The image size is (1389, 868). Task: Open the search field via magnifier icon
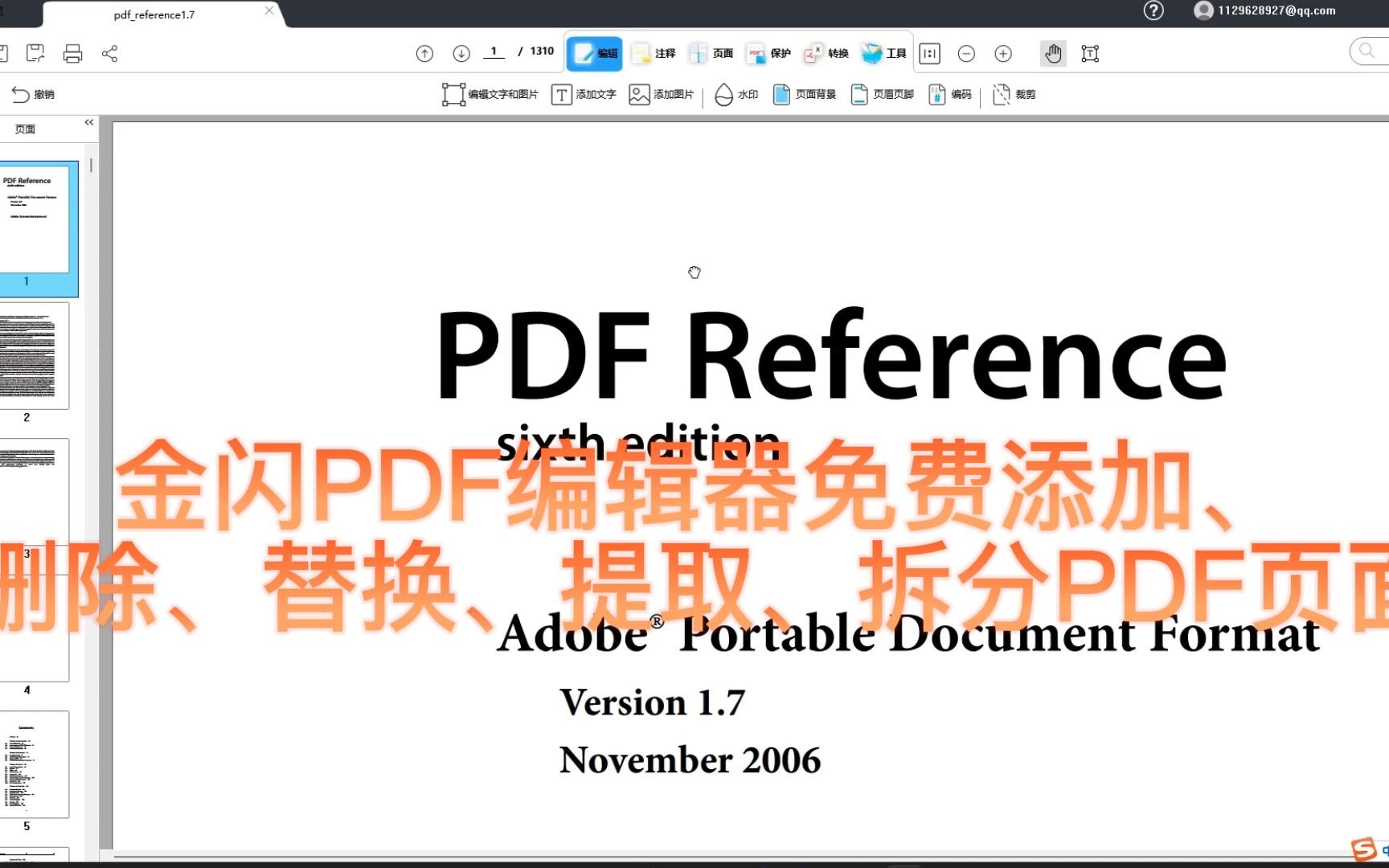pos(1366,51)
